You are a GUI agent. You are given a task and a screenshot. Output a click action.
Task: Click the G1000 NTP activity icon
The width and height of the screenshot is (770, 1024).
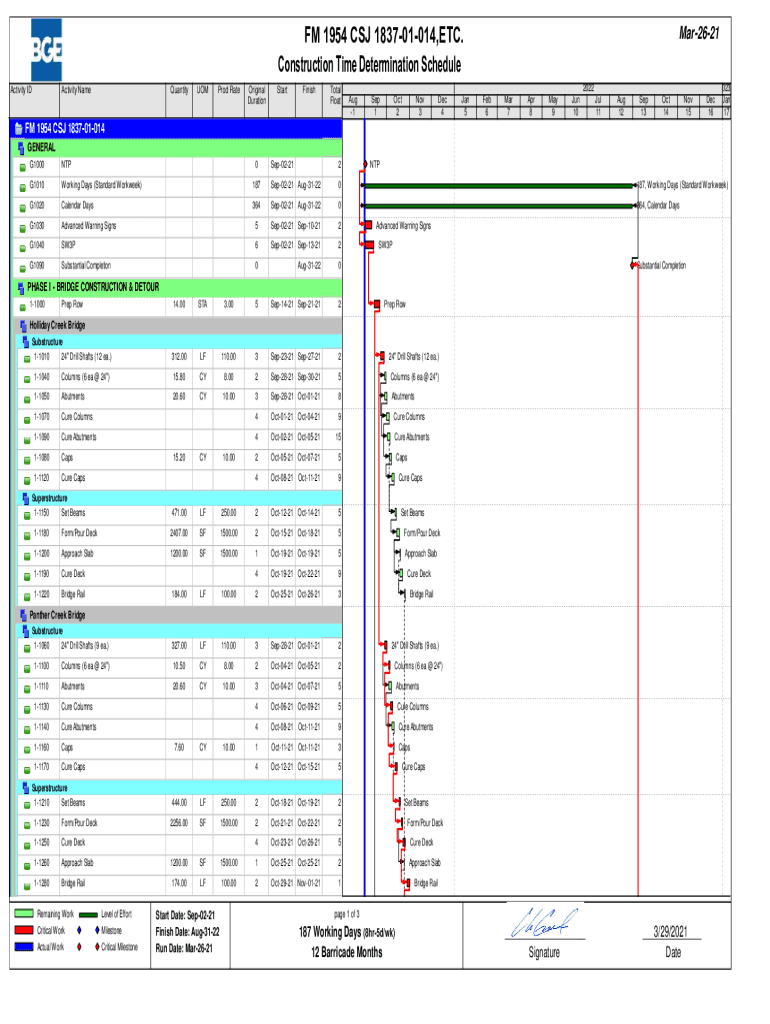click(x=23, y=164)
